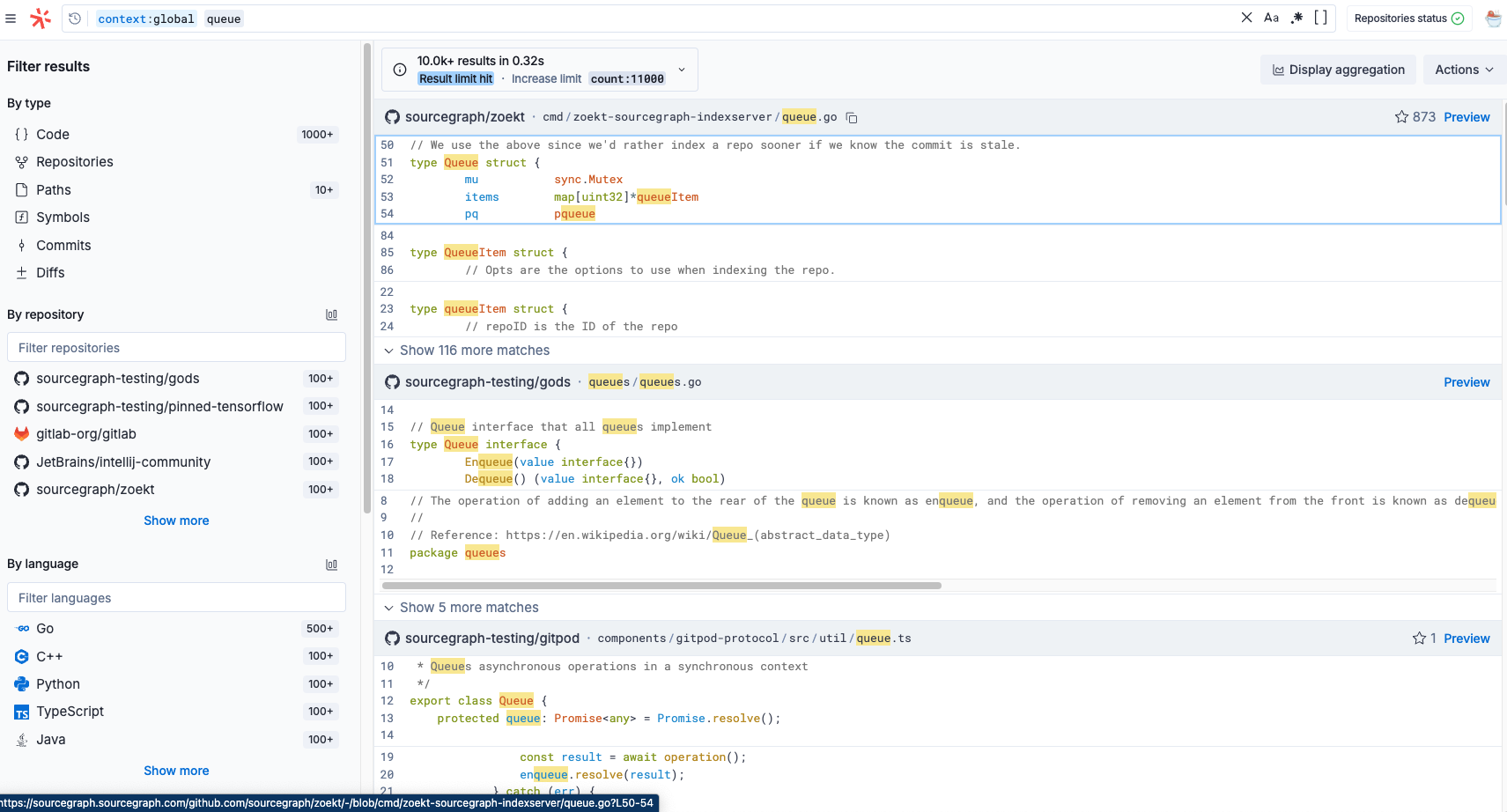Screen dimensions: 1507x812
Task: Open the Actions dropdown
Action: coord(1464,70)
